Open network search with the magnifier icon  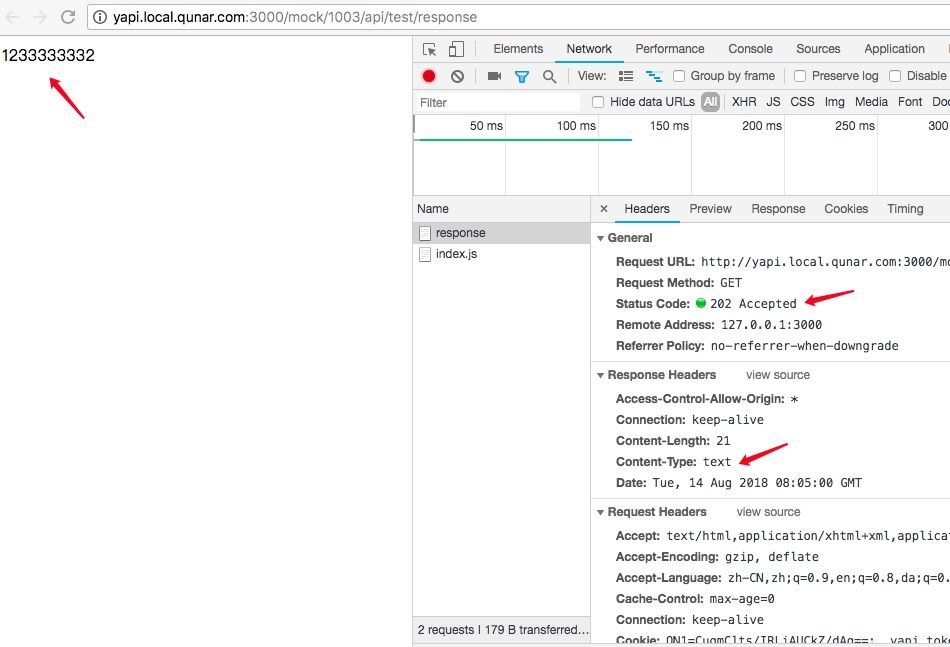(x=550, y=76)
